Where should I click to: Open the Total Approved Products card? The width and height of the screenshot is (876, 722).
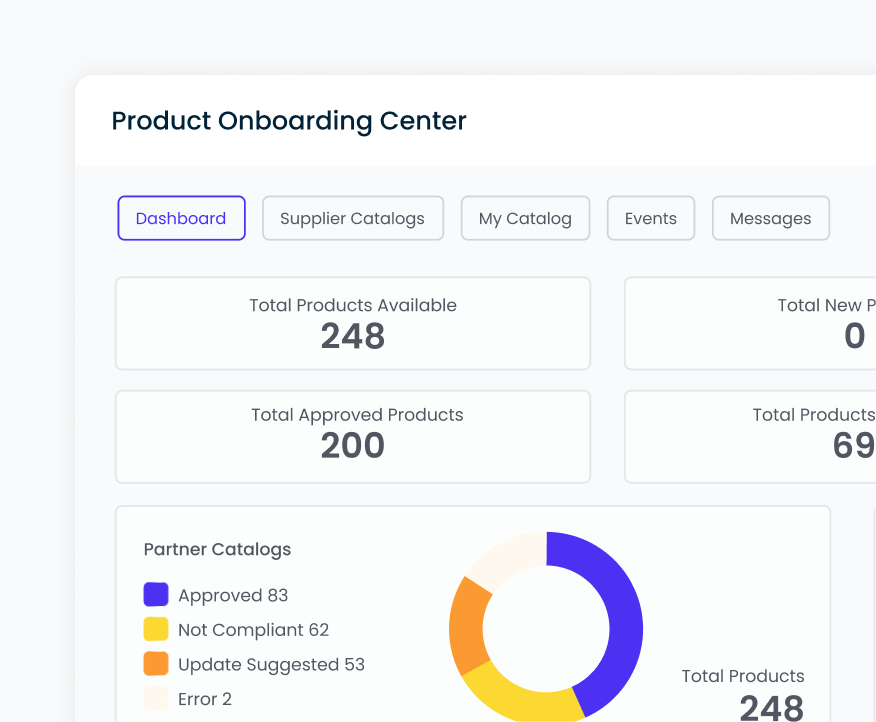tap(352, 437)
